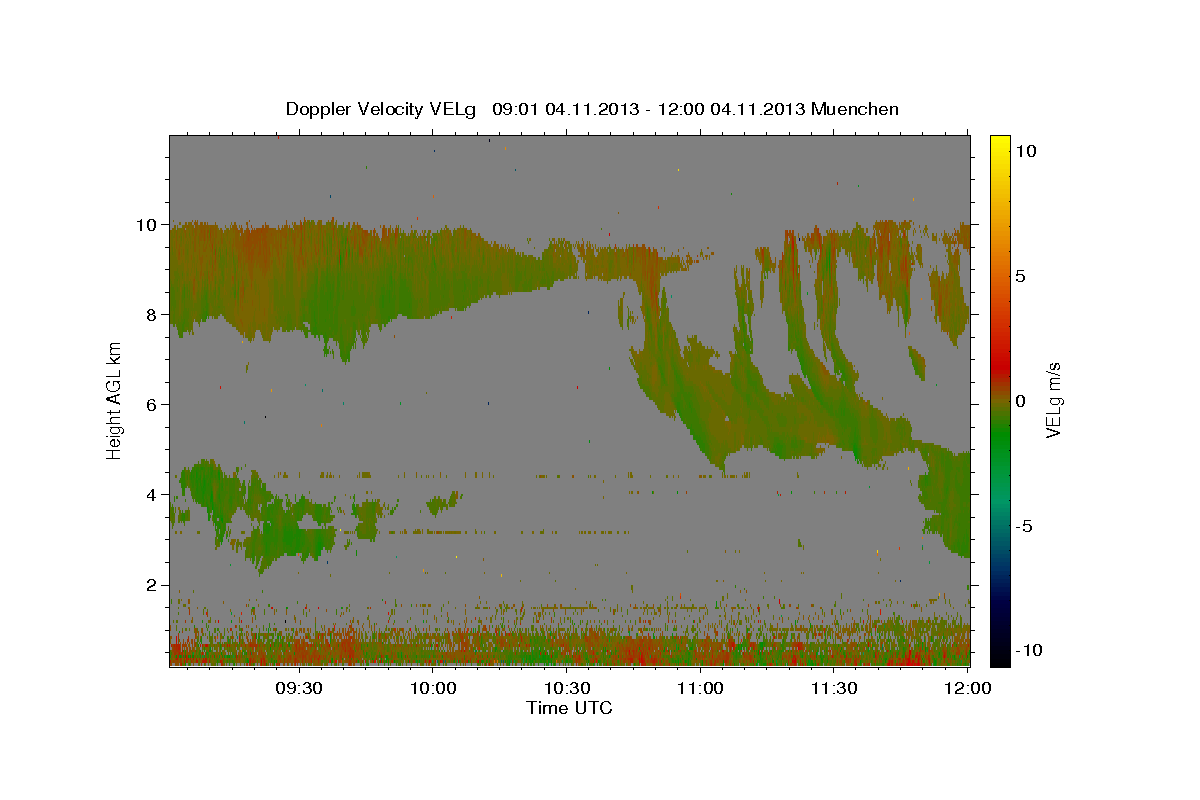The width and height of the screenshot is (1200, 800).
Task: Click the 10:30 time tick label
Action: (x=566, y=688)
